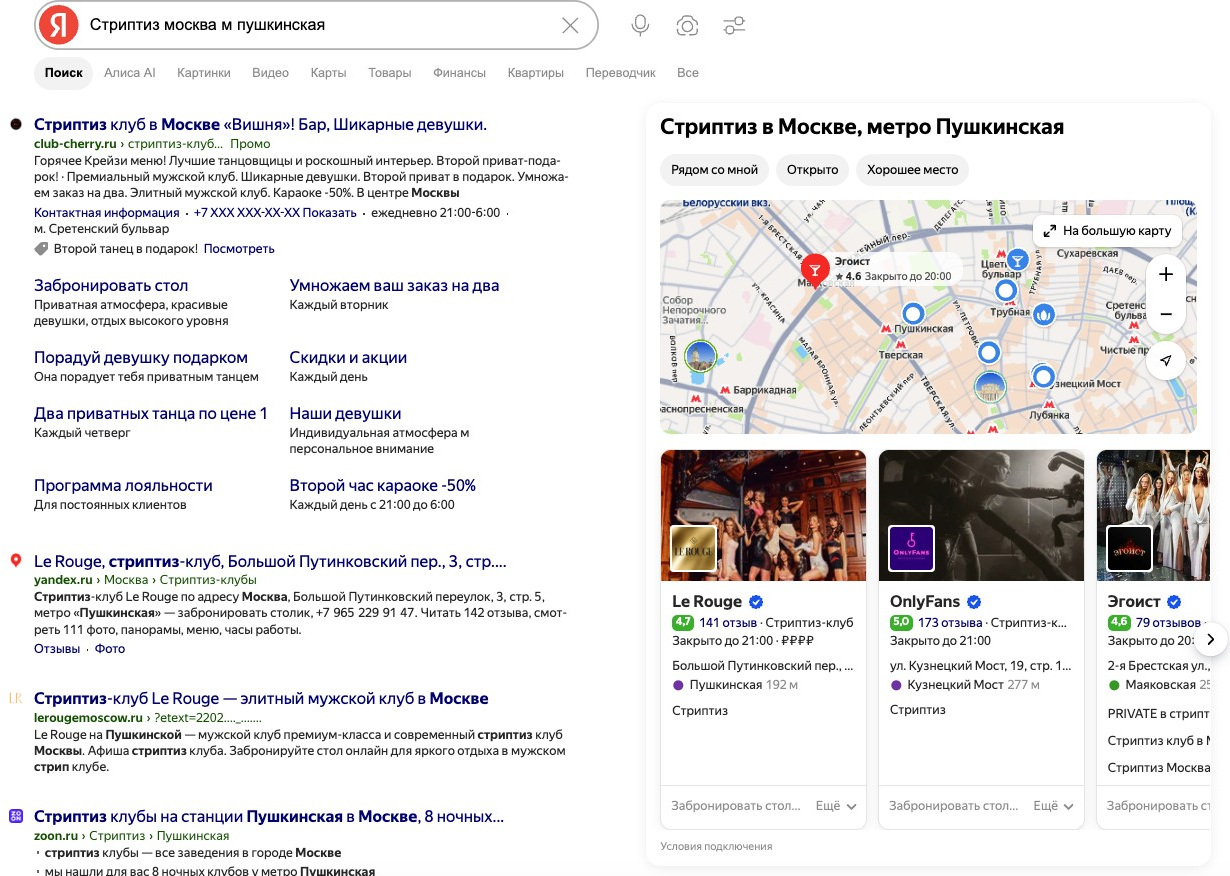Click the round building photo marker near Баррикадная

(701, 356)
